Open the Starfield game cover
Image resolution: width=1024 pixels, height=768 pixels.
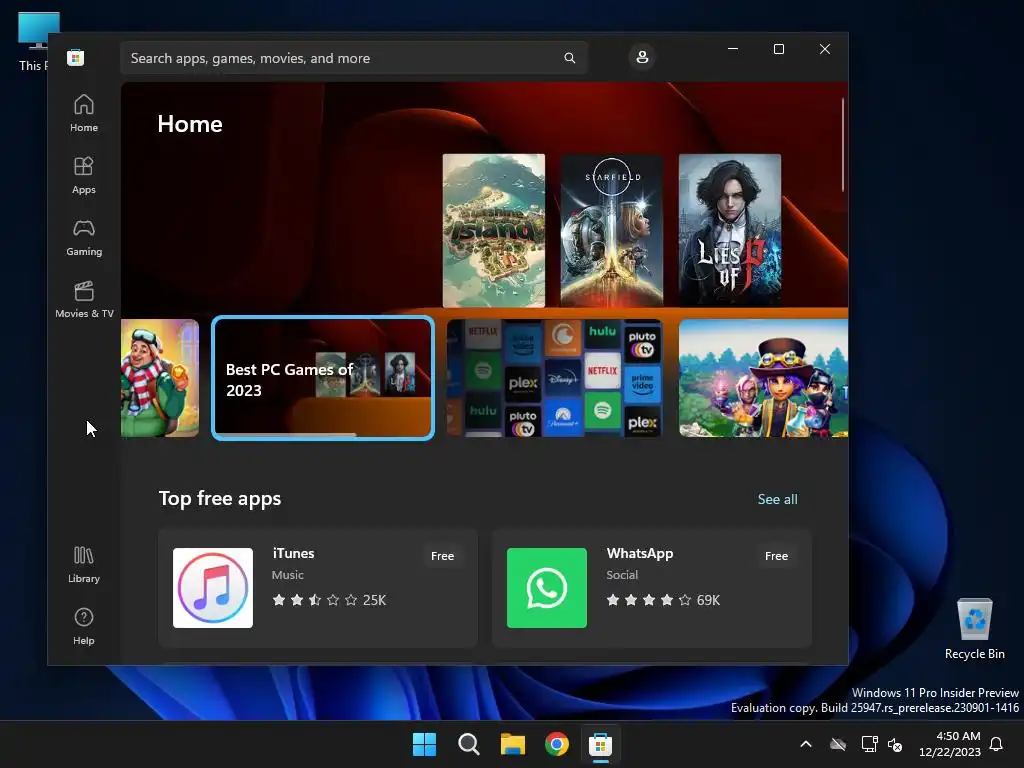pyautogui.click(x=612, y=231)
